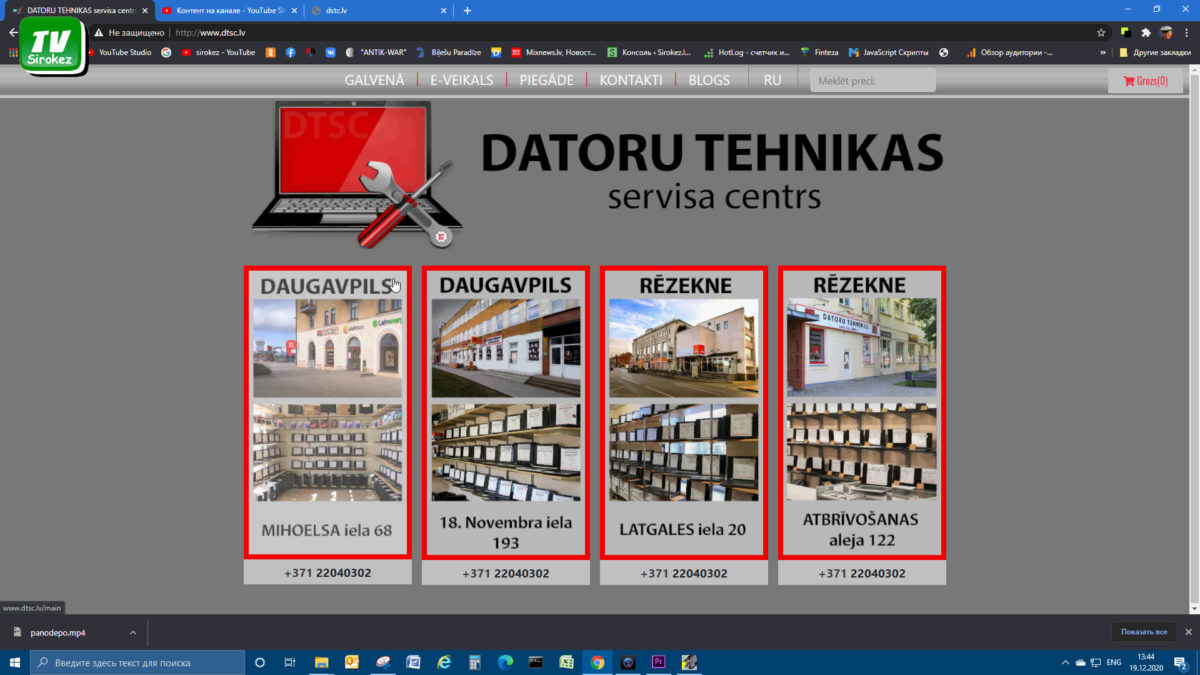Screen dimensions: 1200x675
Task: Expand options for panodepo.mp4 download
Action: (x=133, y=632)
